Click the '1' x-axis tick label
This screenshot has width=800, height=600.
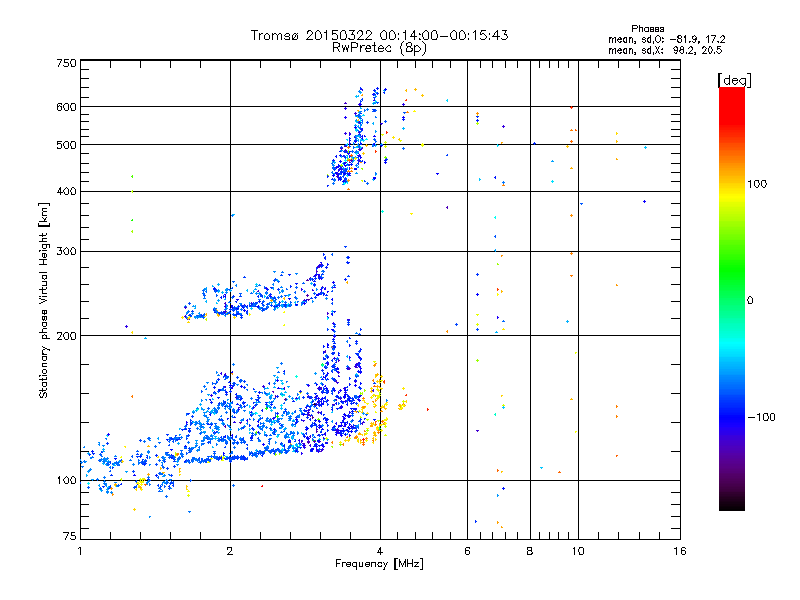80,551
